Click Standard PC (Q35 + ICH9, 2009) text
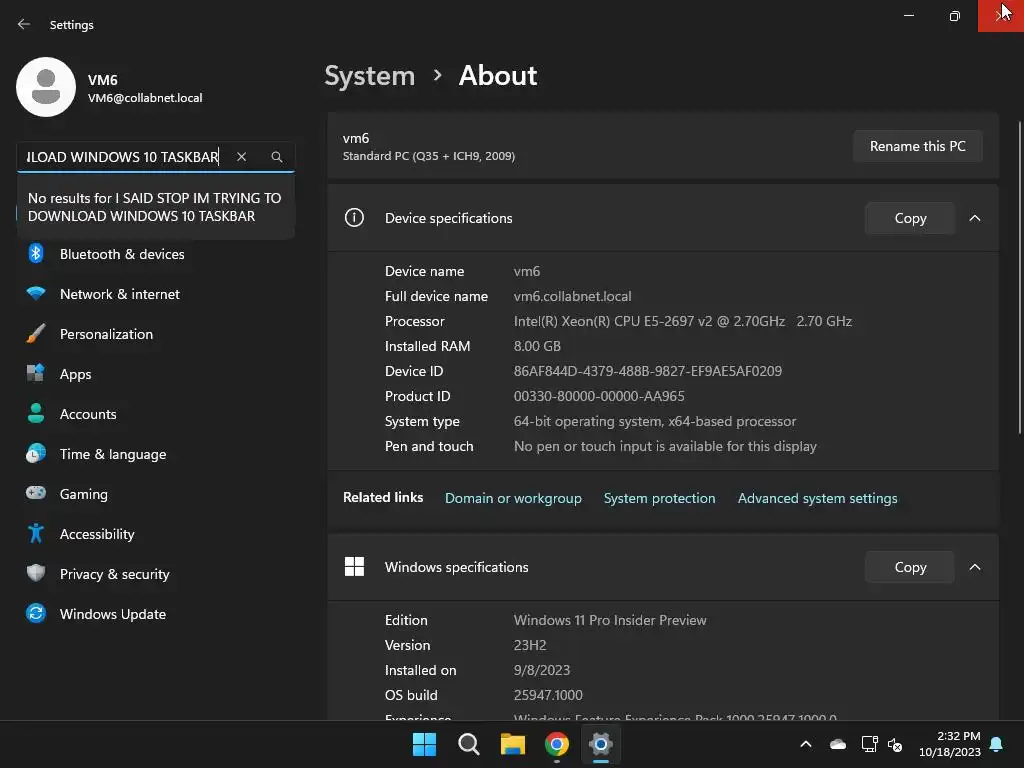The height and width of the screenshot is (768, 1024). [429, 156]
